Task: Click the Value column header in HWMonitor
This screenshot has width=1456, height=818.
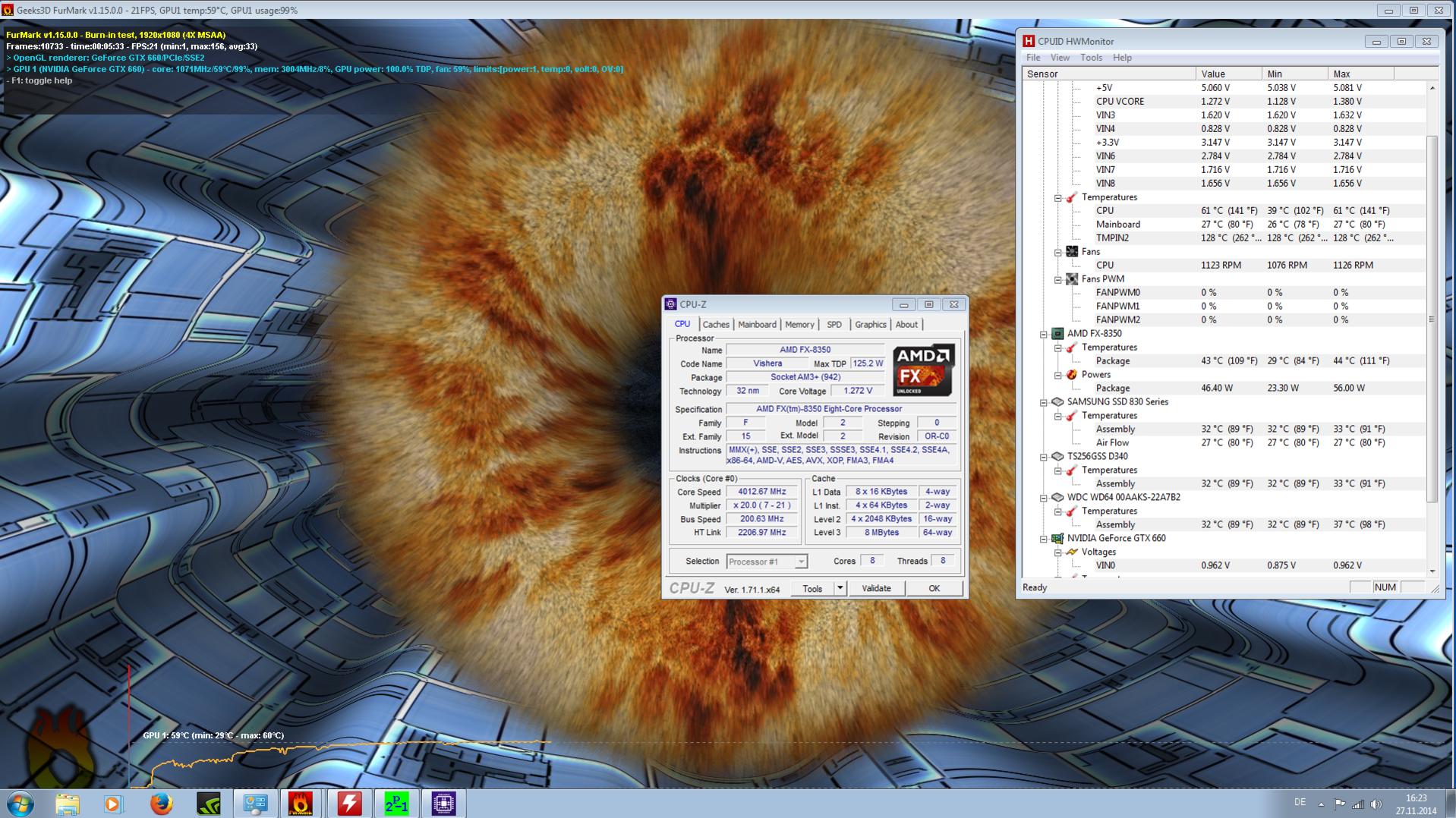Action: pos(1229,74)
